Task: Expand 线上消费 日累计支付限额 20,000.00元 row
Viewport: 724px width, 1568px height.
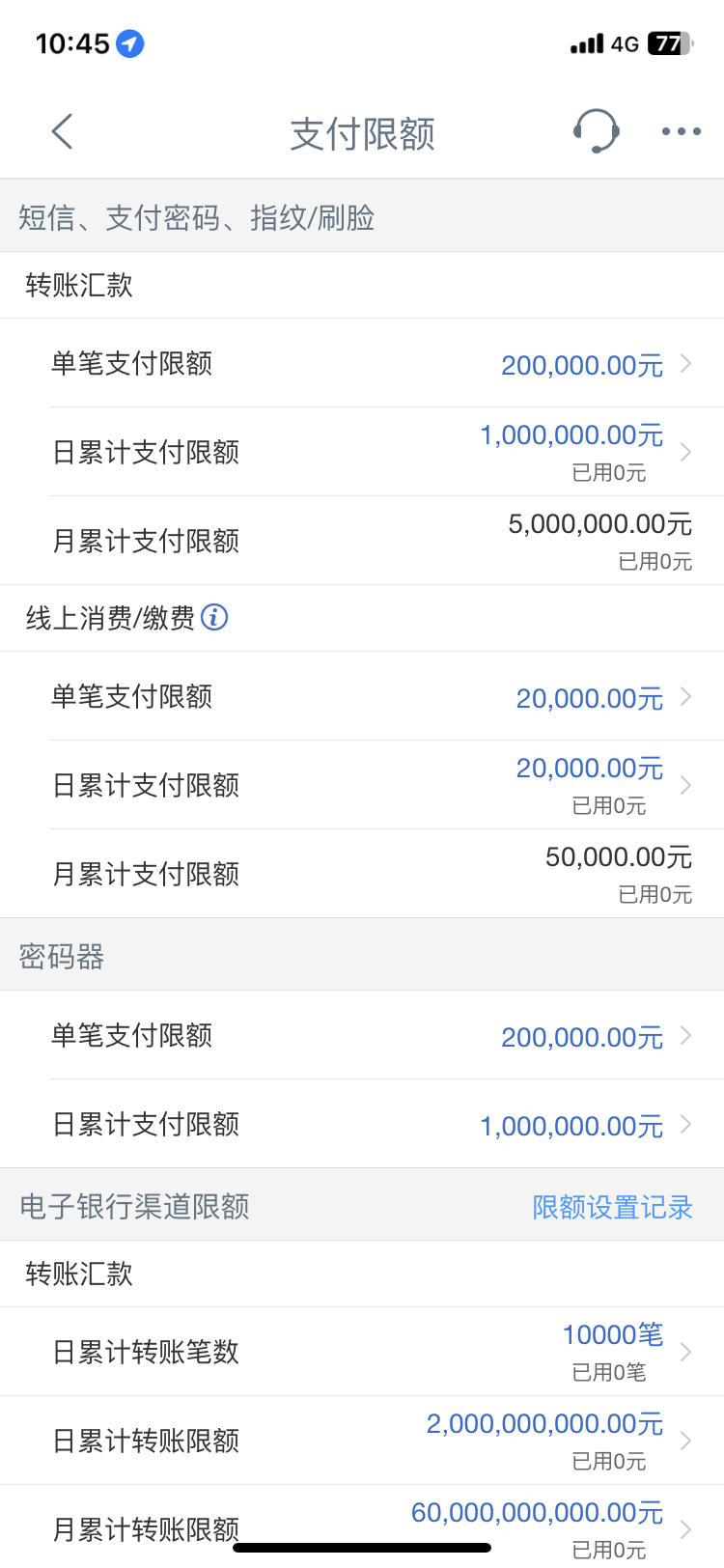Action: pos(362,785)
